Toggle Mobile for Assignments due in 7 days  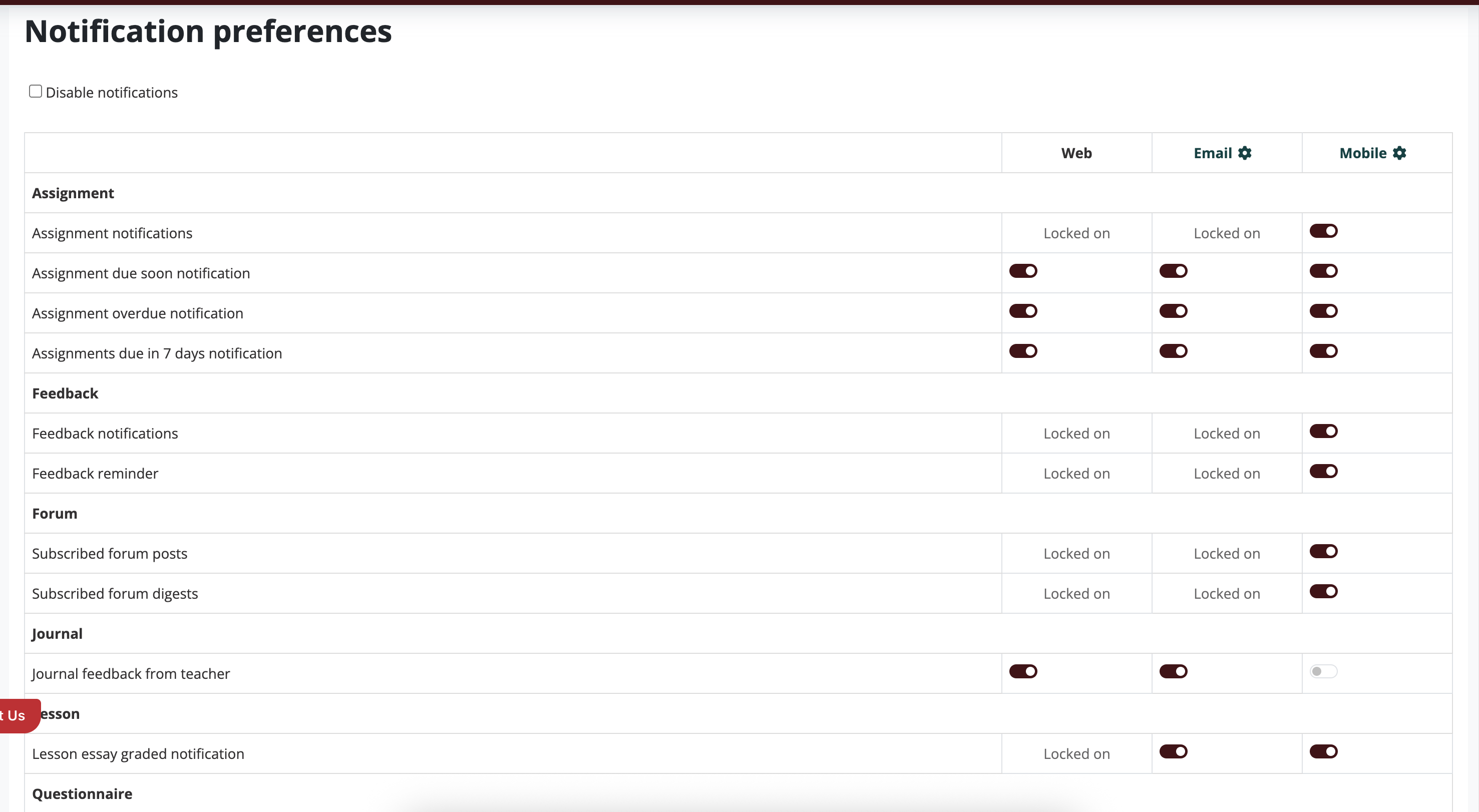tap(1323, 351)
